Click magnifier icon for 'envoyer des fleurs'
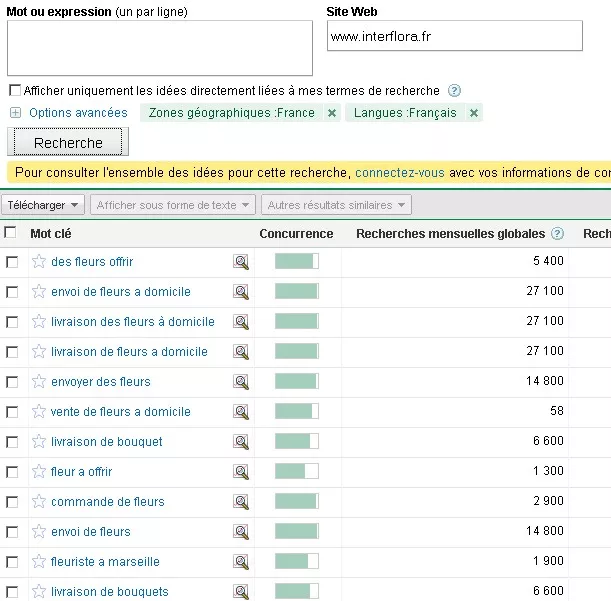This screenshot has height=601, width=611. pos(241,382)
